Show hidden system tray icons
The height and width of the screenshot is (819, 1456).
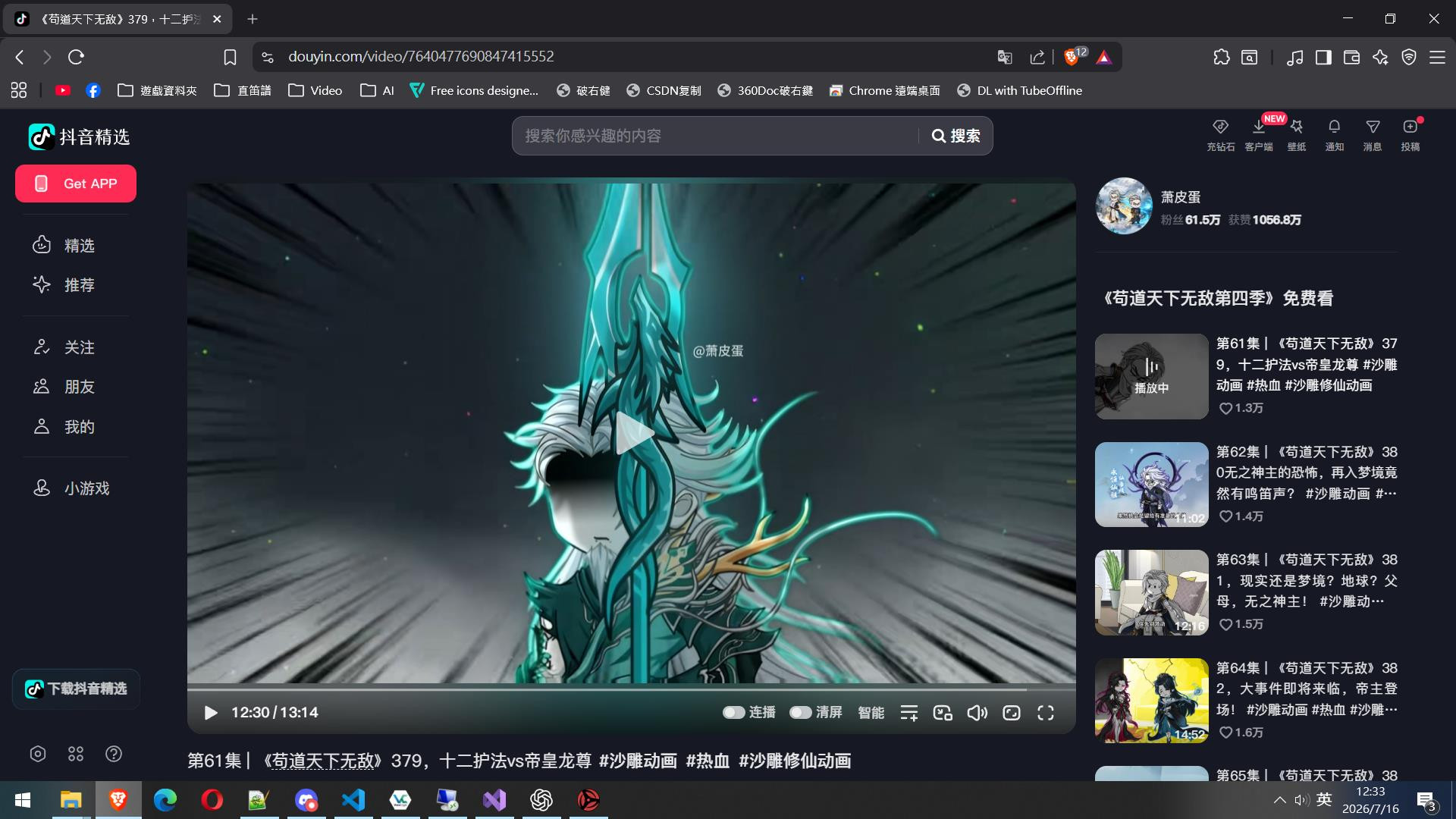tap(1279, 800)
